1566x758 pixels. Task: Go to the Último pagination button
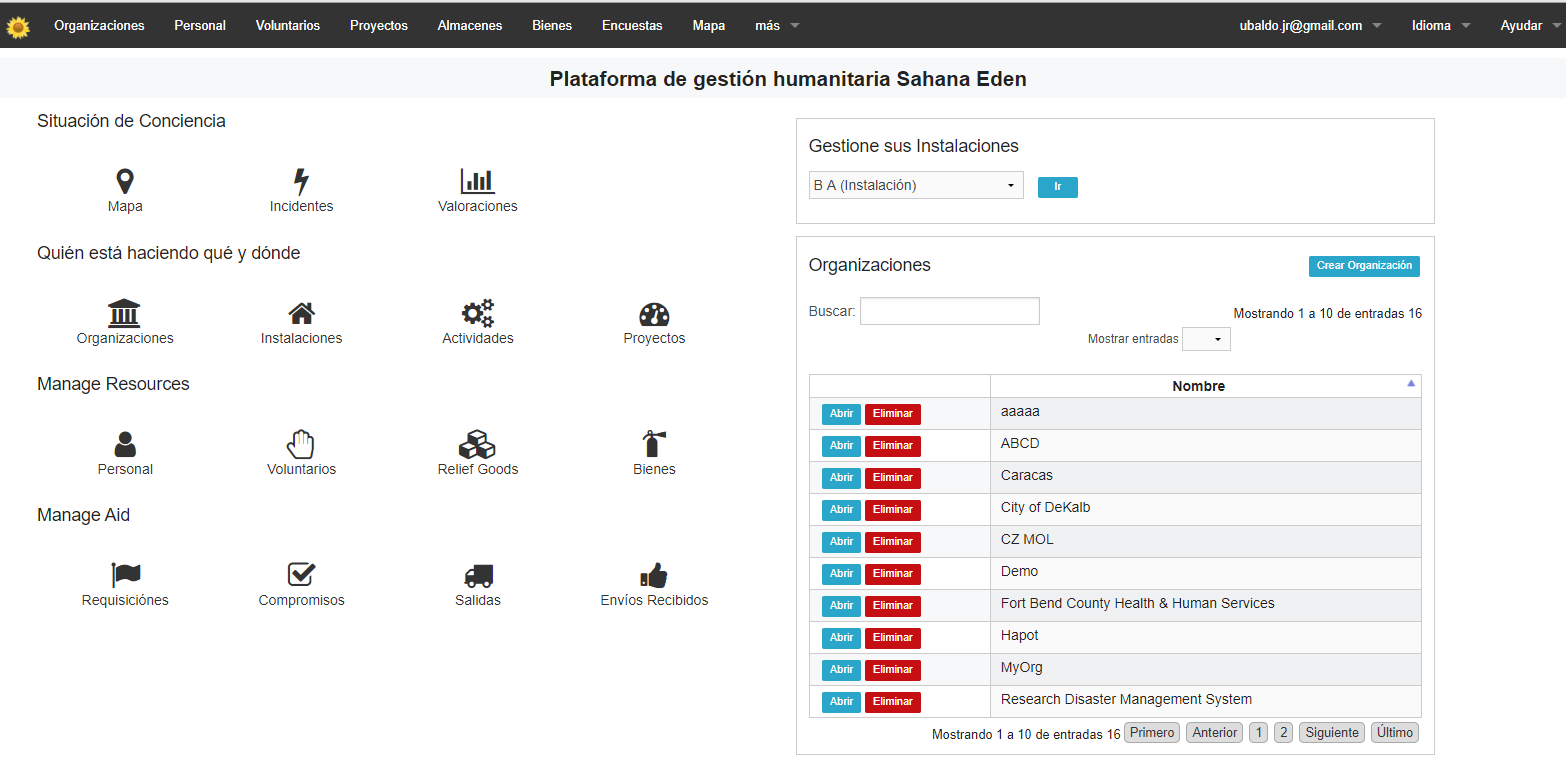click(x=1395, y=733)
